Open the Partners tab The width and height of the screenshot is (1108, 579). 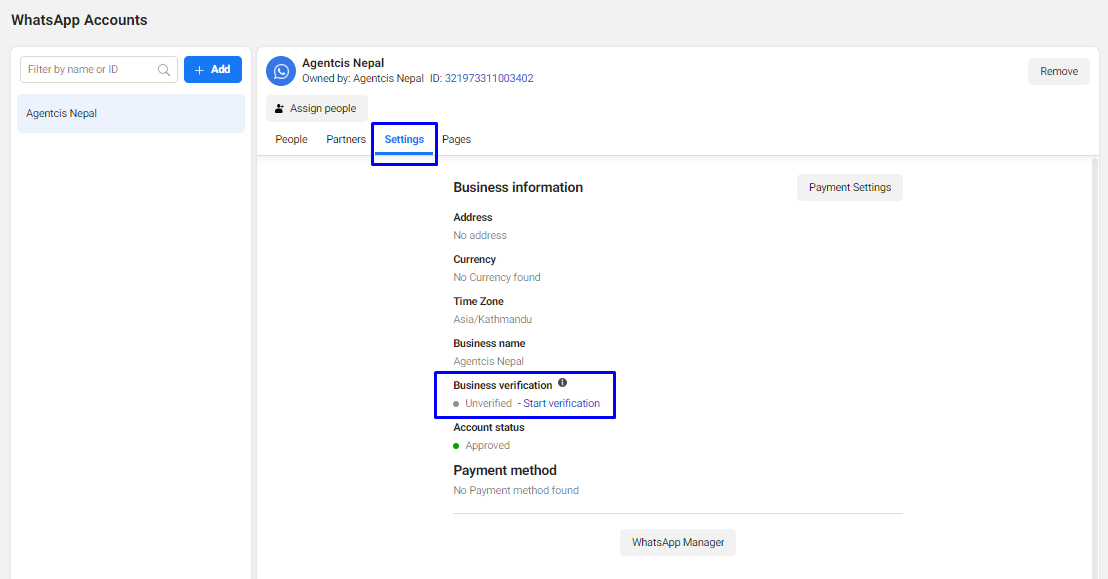(x=346, y=139)
